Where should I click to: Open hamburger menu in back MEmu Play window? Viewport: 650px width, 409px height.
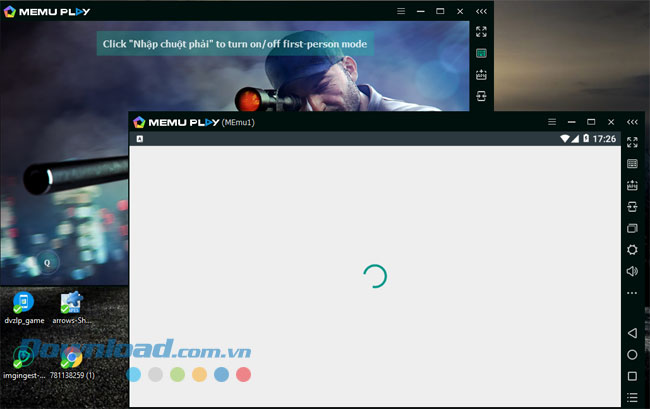tap(401, 11)
